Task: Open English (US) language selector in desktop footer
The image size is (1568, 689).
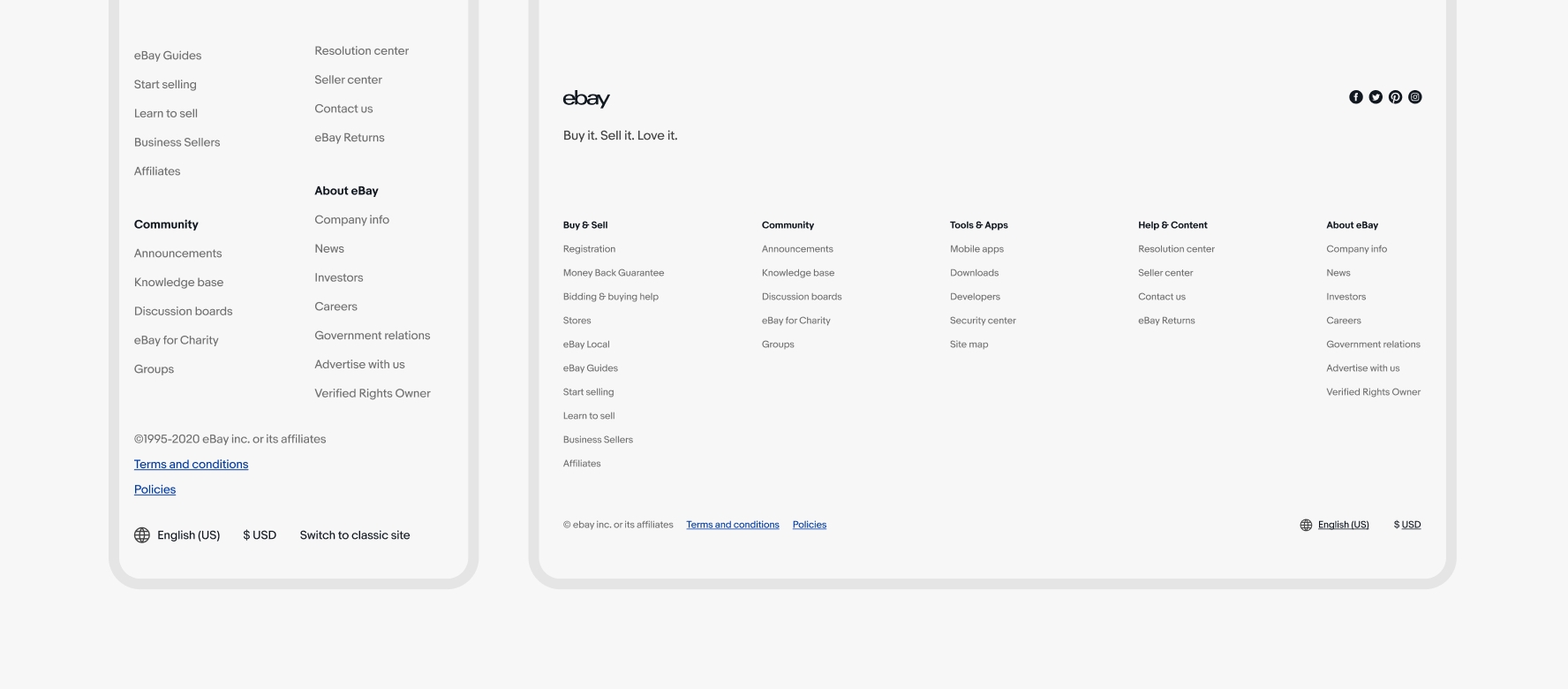Action: click(x=1343, y=525)
